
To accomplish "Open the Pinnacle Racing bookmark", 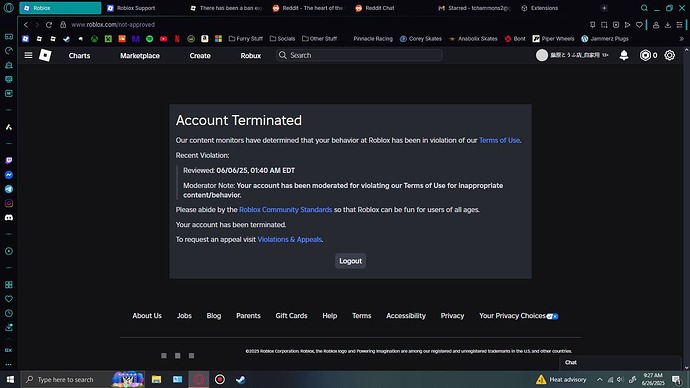I will click(373, 39).
